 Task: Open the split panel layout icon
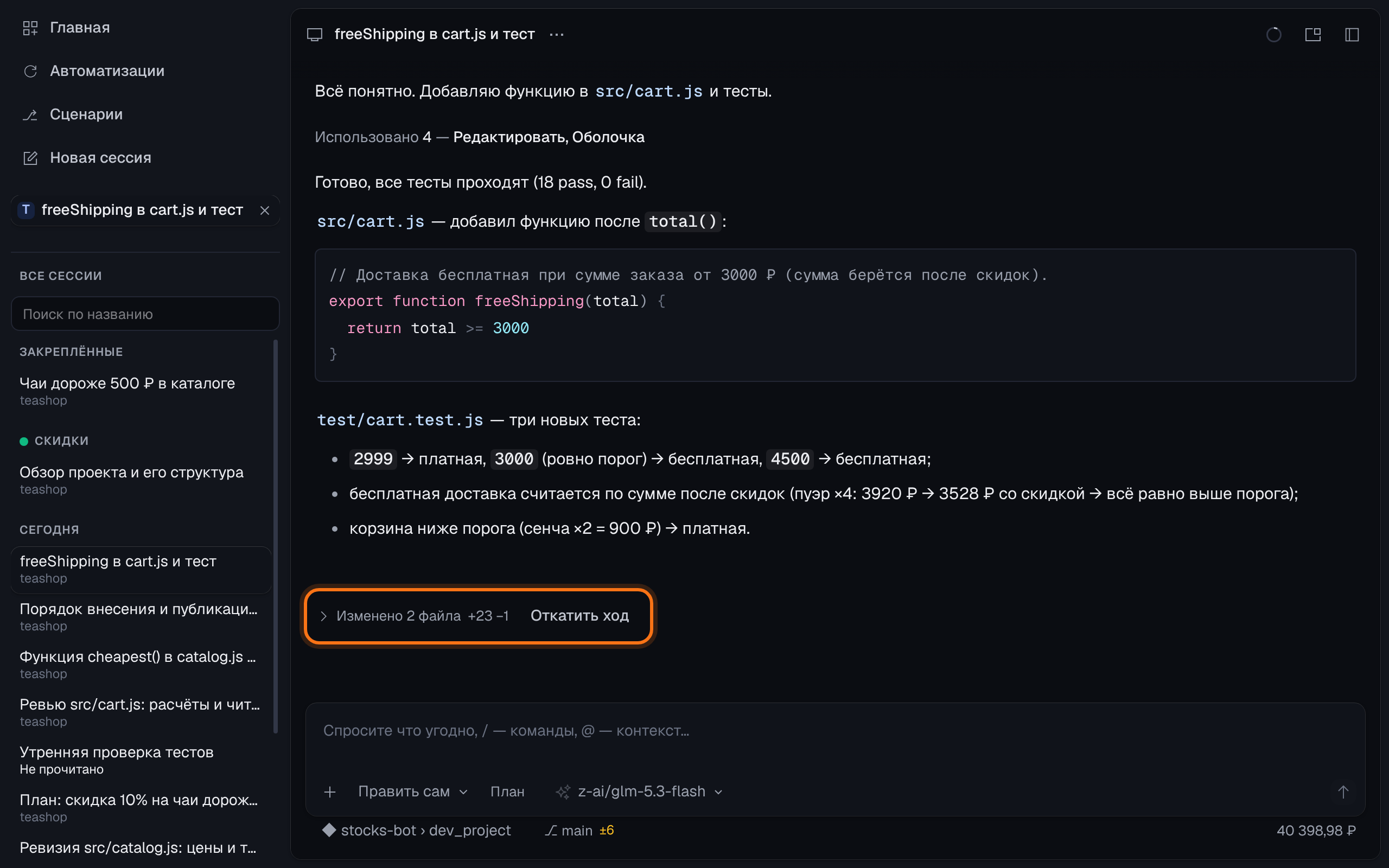click(x=1312, y=34)
